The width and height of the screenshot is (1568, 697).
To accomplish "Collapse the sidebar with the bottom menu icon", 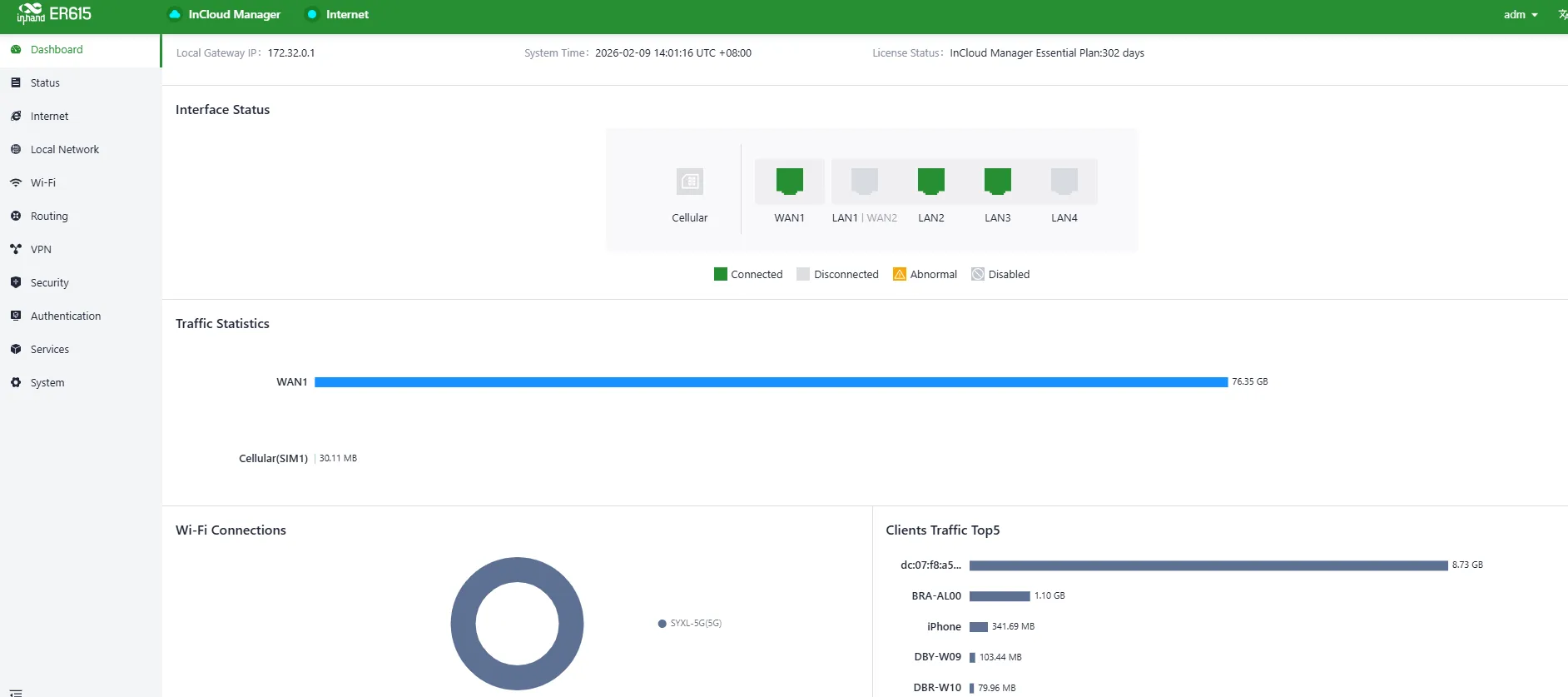I will coord(16,692).
